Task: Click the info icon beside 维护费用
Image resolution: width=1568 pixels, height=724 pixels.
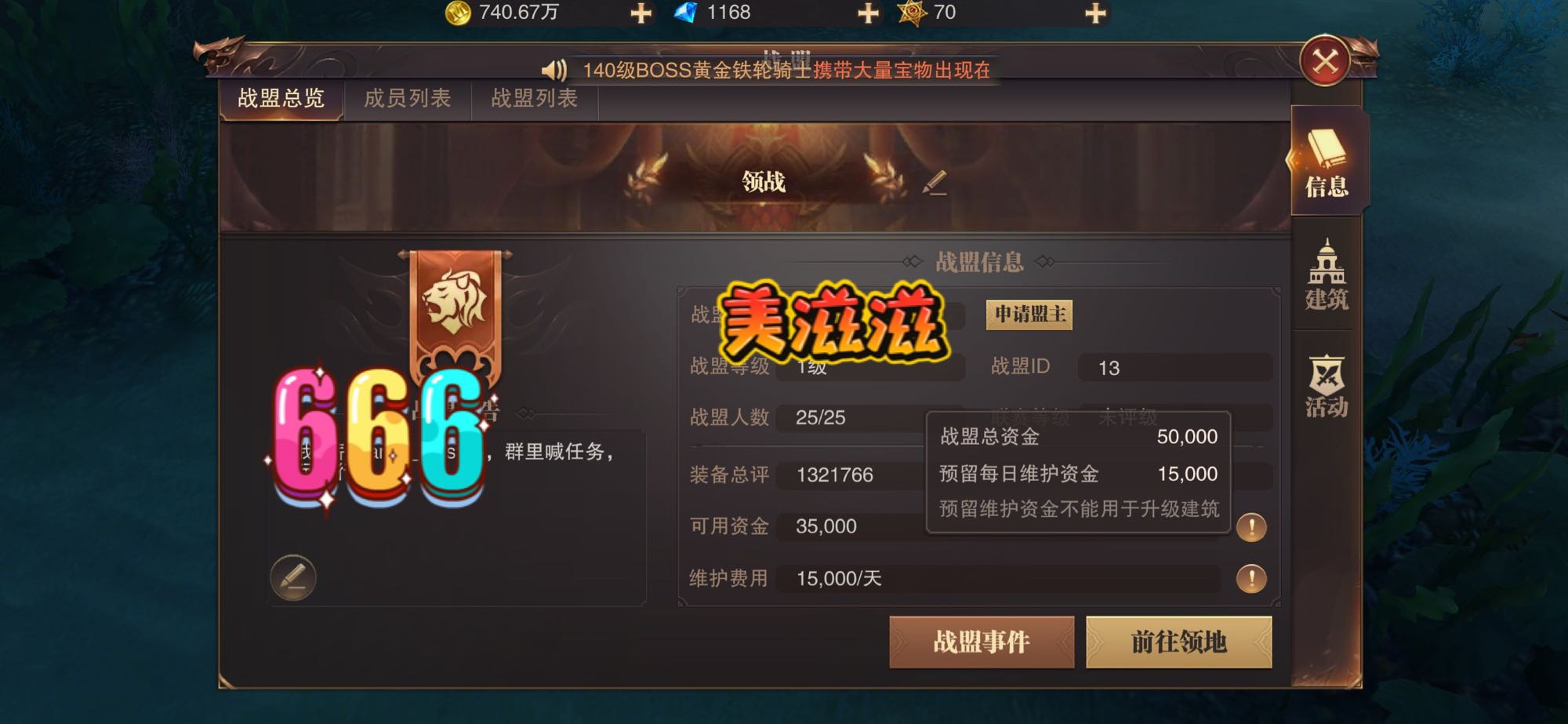Action: (1251, 579)
